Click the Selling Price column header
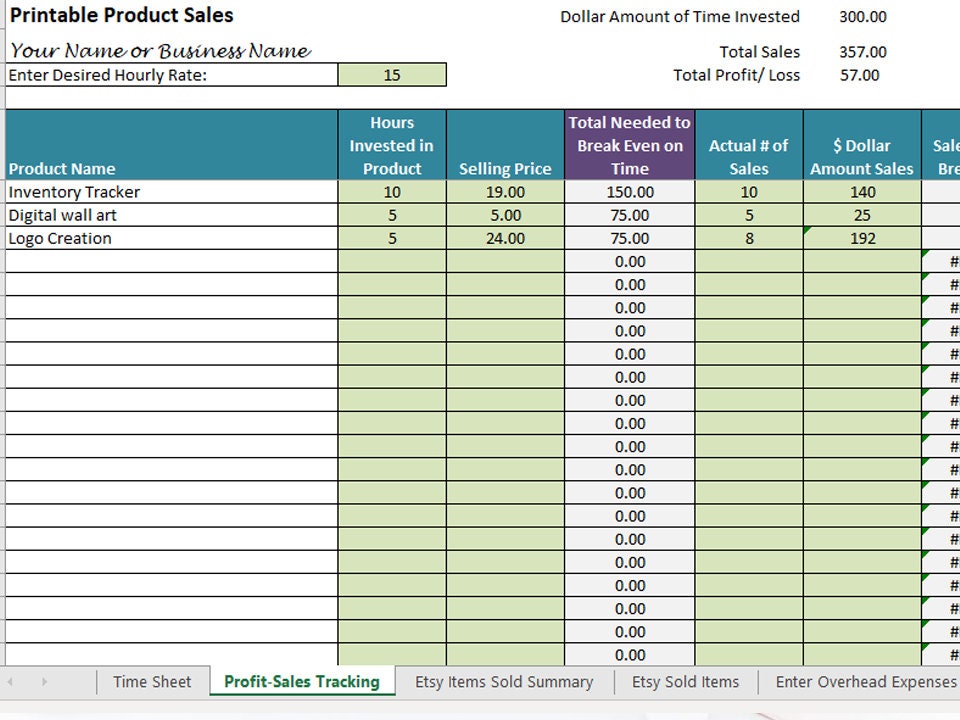Screen dimensions: 960x720 pos(505,168)
